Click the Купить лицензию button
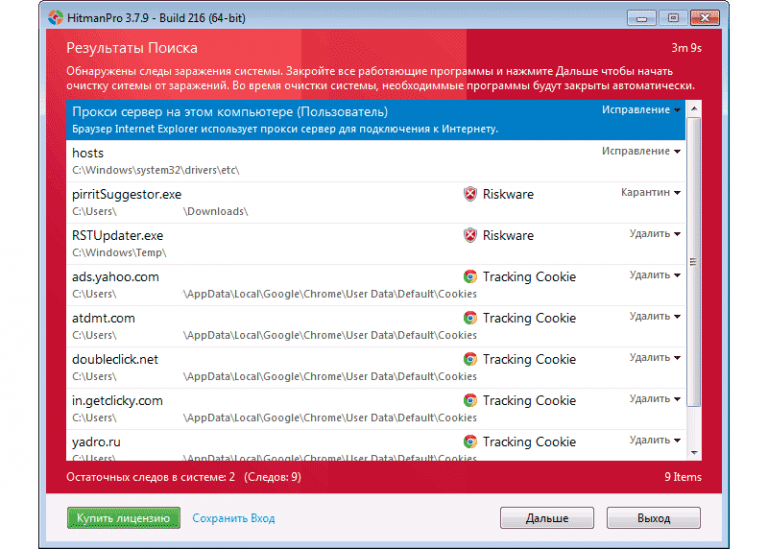 click(x=123, y=518)
